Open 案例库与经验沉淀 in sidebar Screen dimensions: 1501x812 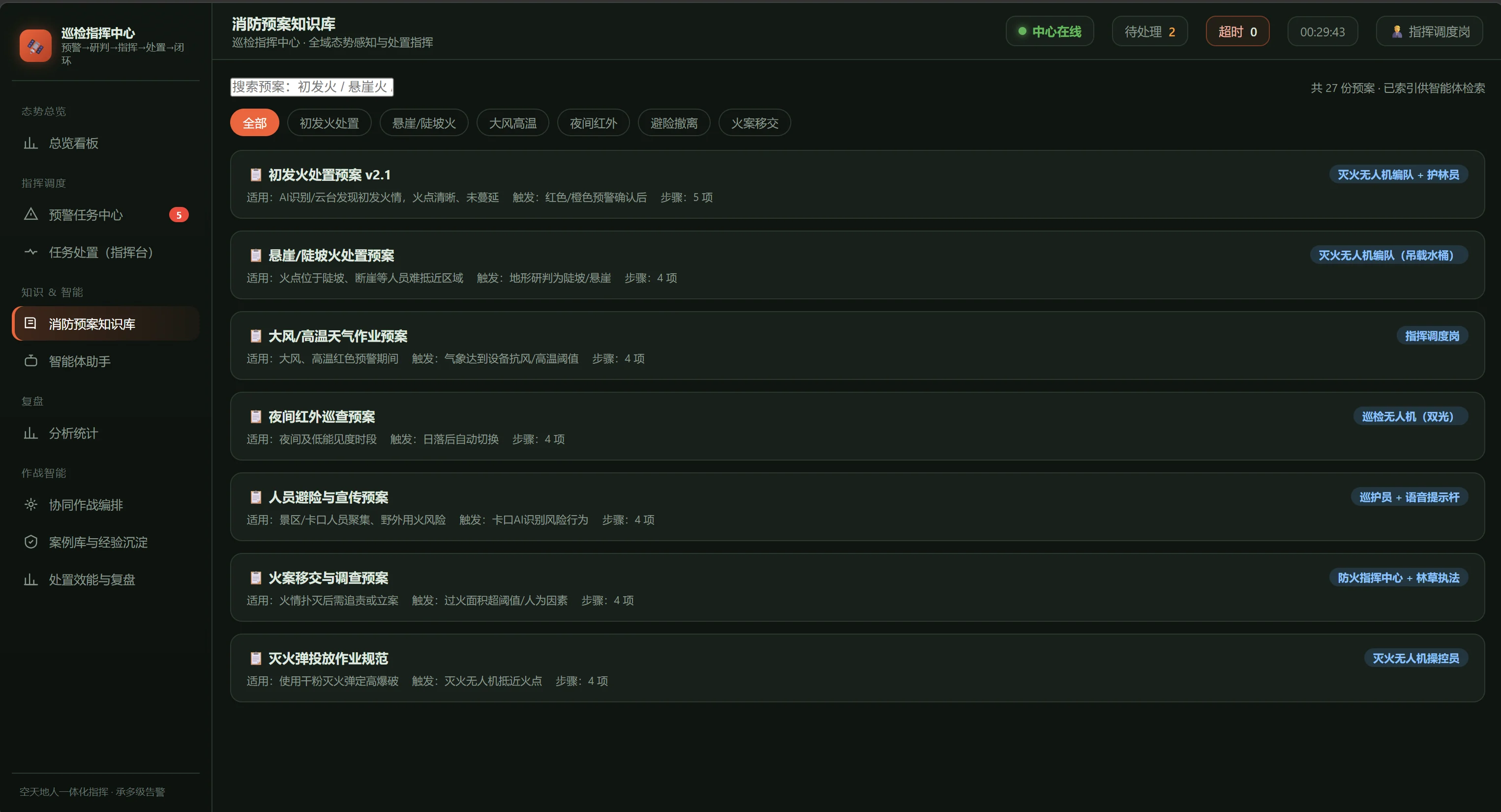[x=105, y=542]
